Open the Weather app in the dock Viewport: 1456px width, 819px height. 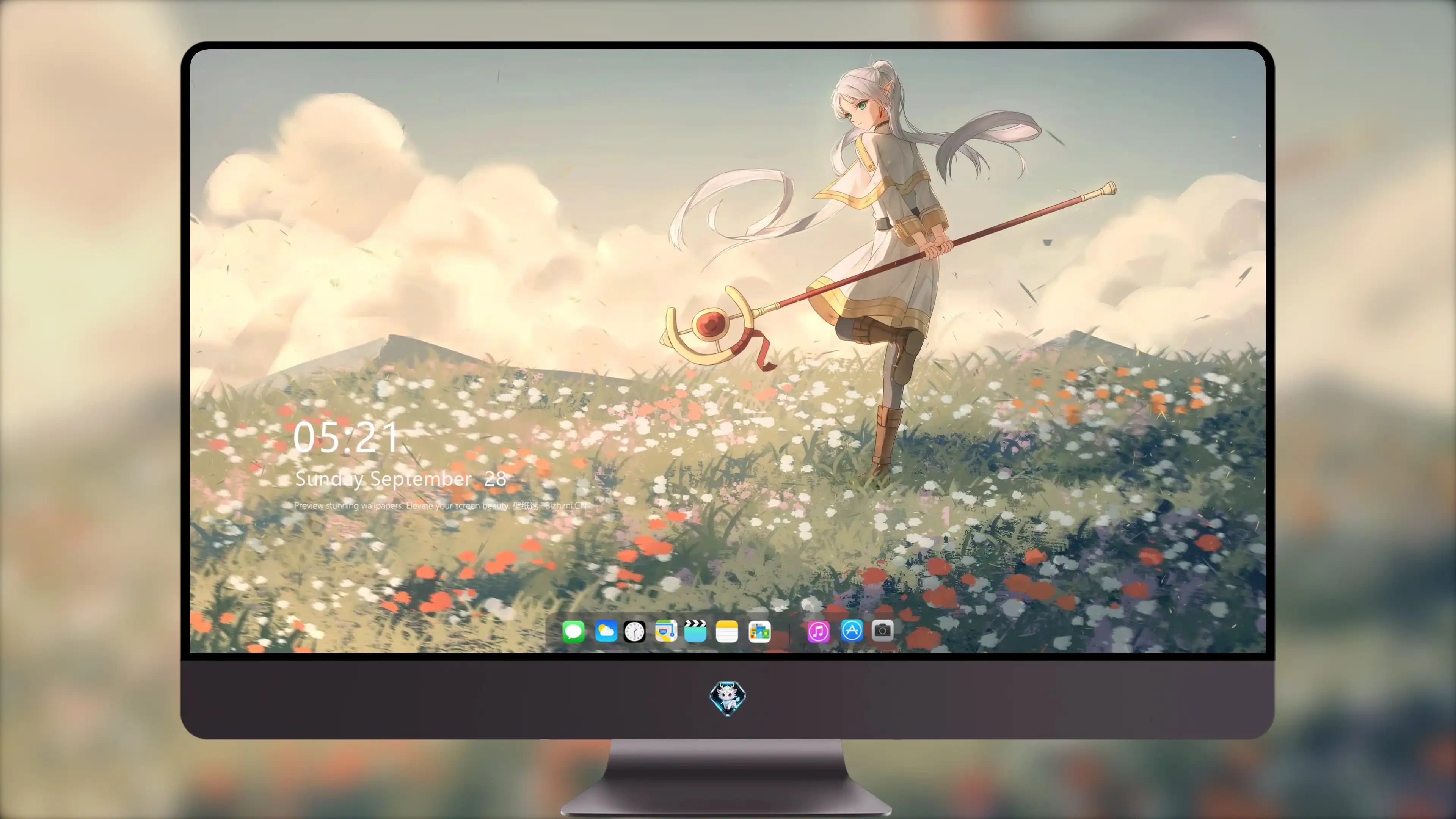coord(606,631)
